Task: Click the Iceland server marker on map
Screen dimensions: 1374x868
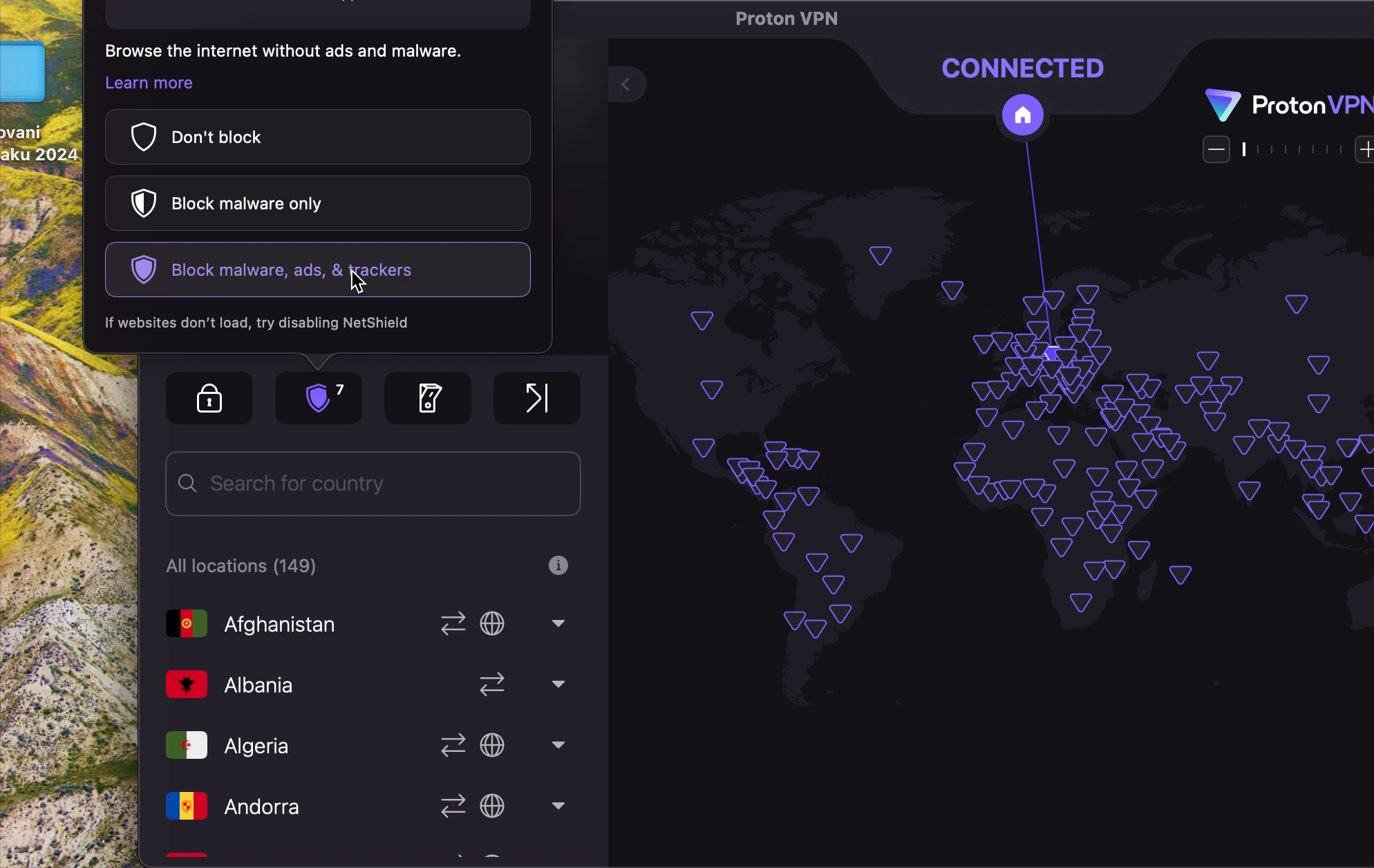Action: (x=952, y=290)
